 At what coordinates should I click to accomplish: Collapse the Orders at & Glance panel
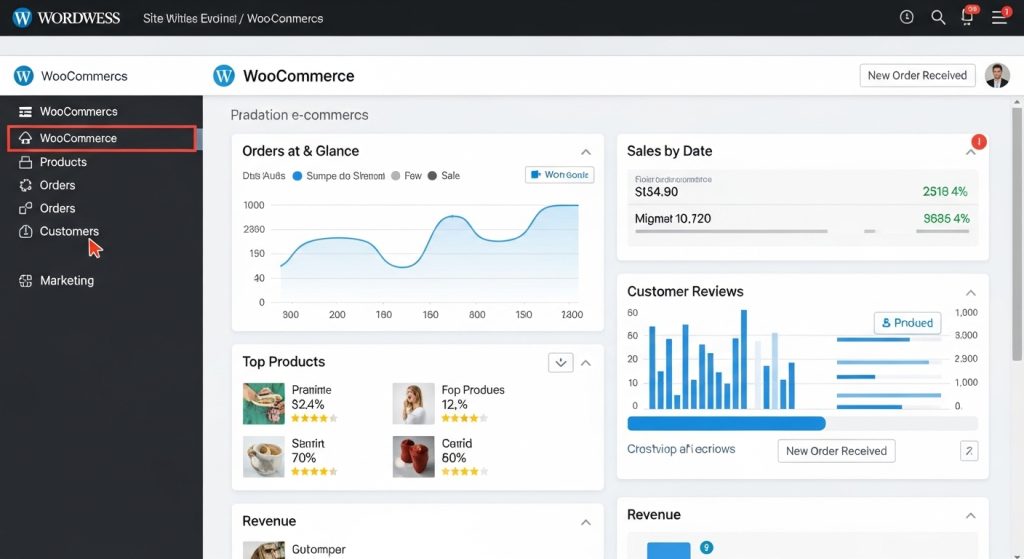[586, 152]
